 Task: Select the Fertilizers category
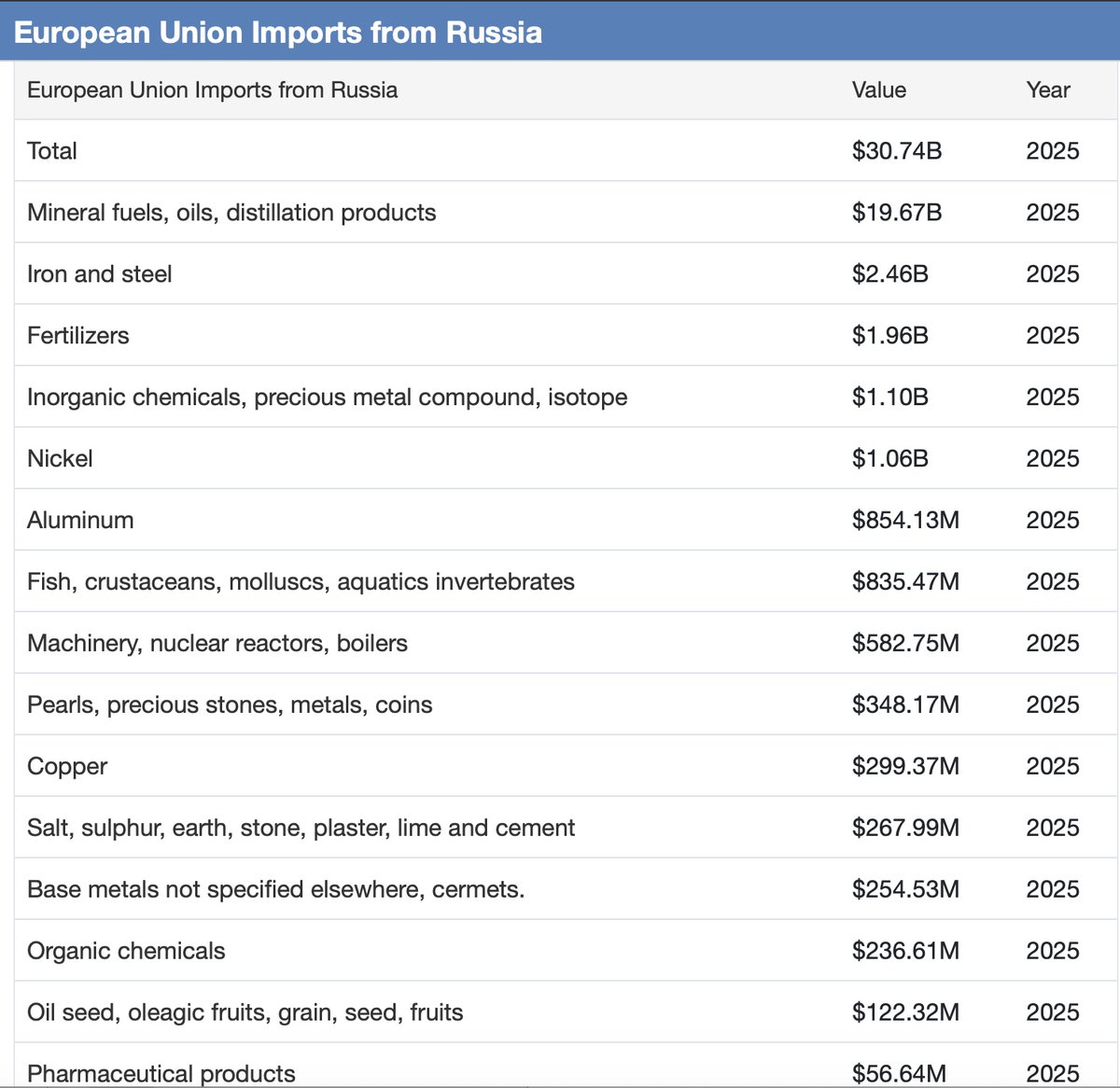click(78, 336)
